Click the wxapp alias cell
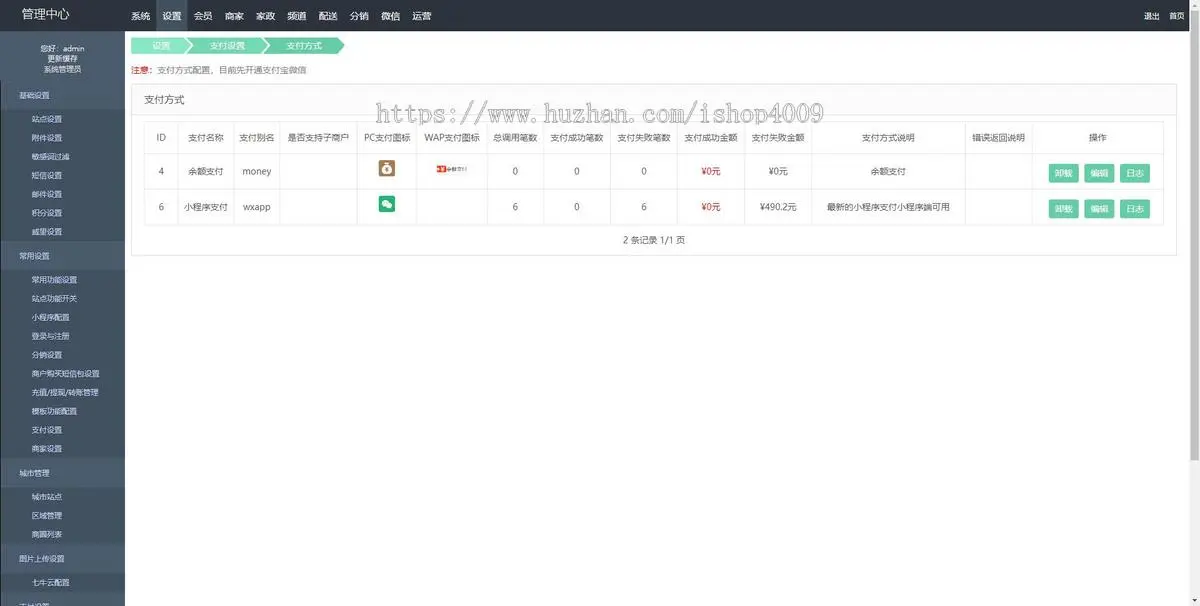 tap(257, 207)
